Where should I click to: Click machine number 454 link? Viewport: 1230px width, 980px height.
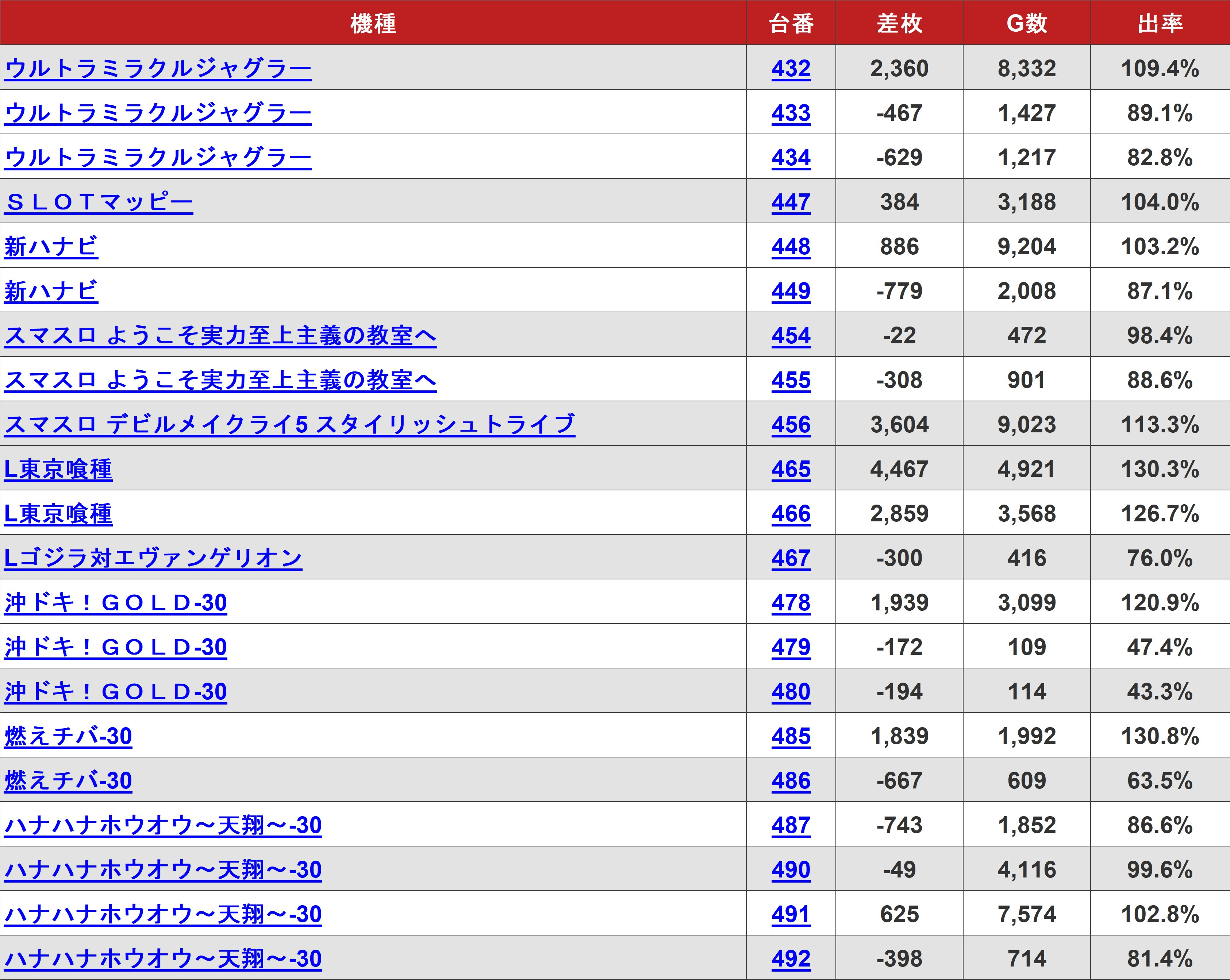coord(791,335)
